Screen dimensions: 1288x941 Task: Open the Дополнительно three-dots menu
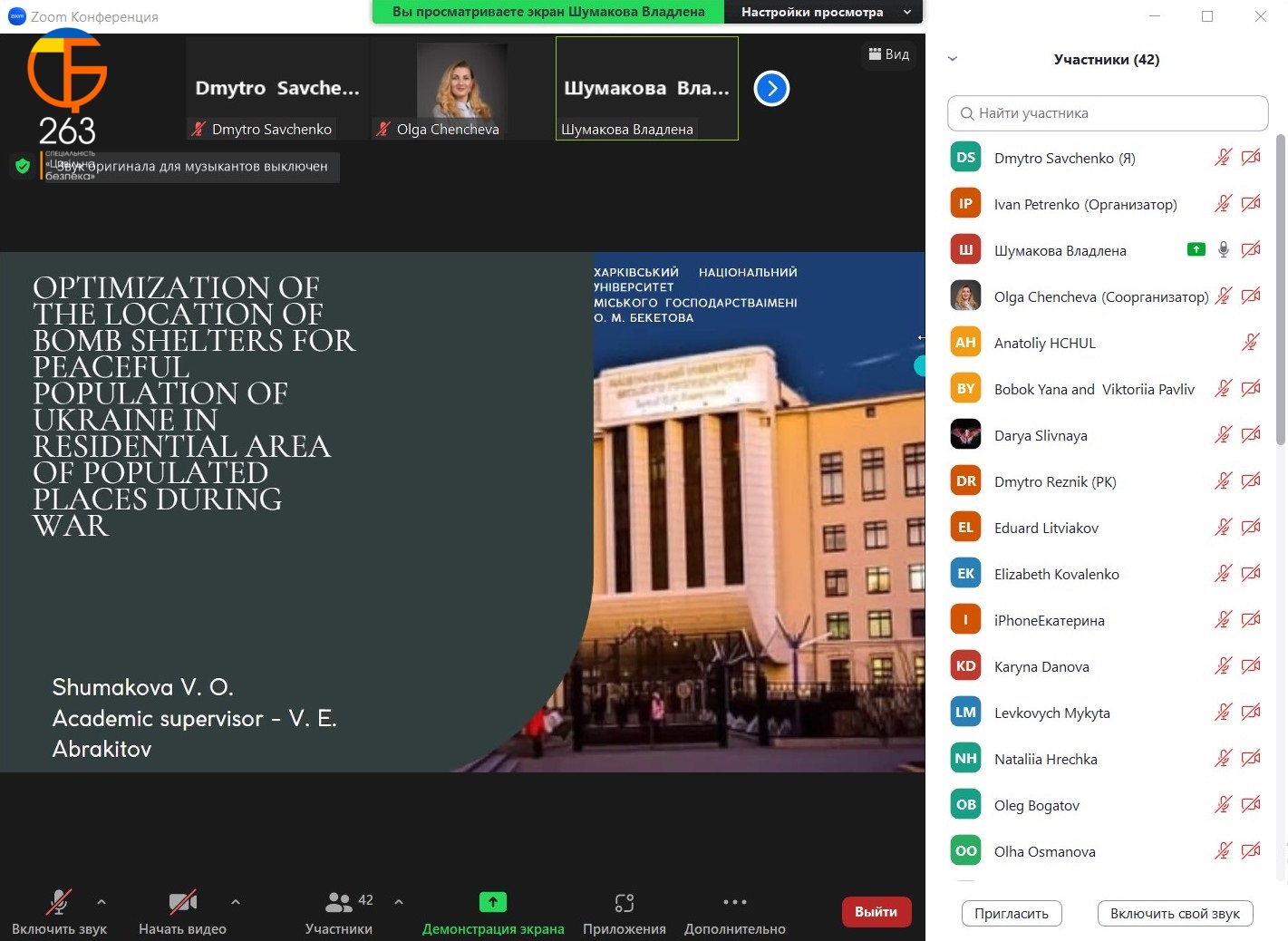pos(735,902)
